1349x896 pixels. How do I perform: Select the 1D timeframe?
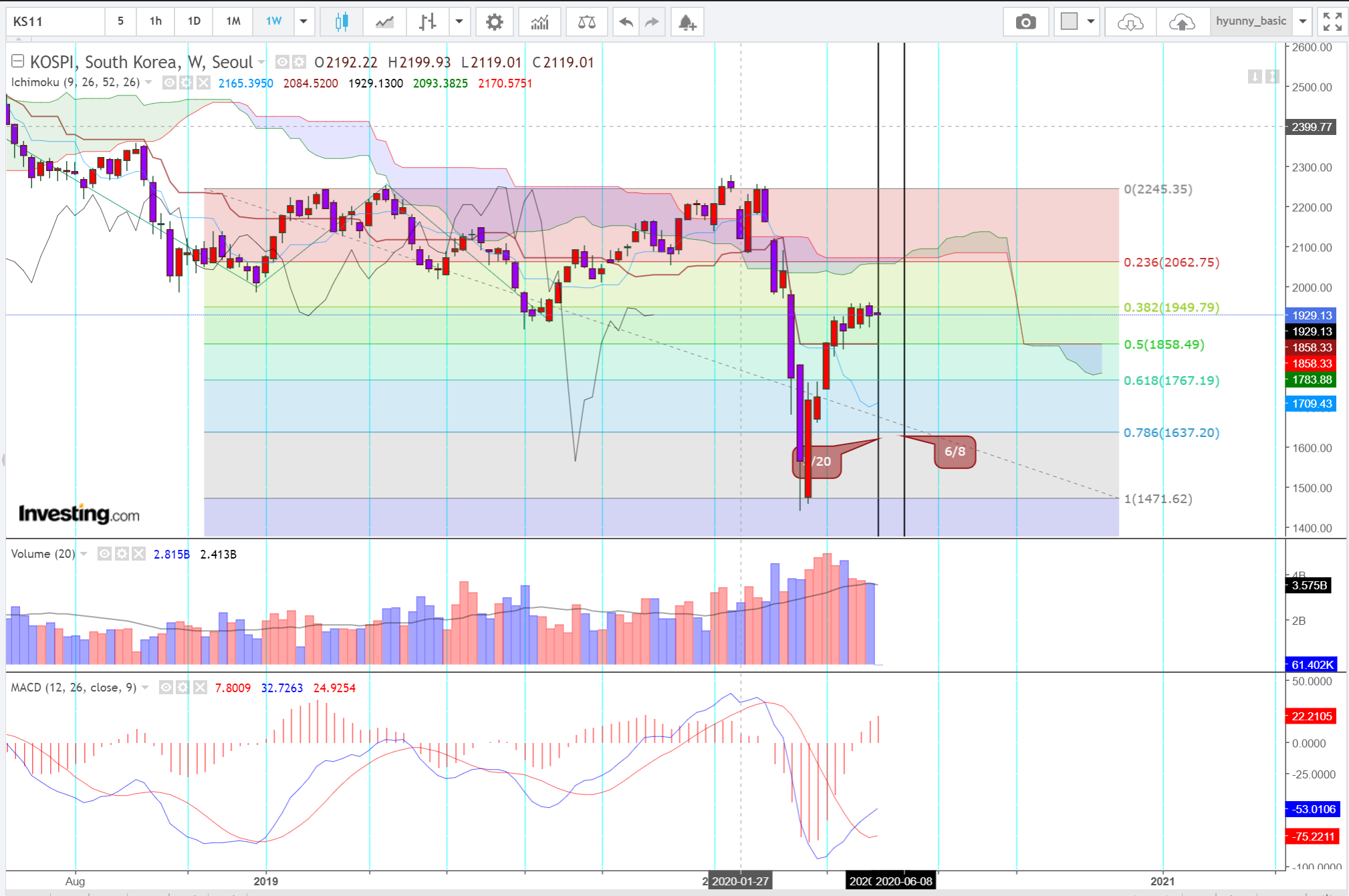pyautogui.click(x=194, y=21)
